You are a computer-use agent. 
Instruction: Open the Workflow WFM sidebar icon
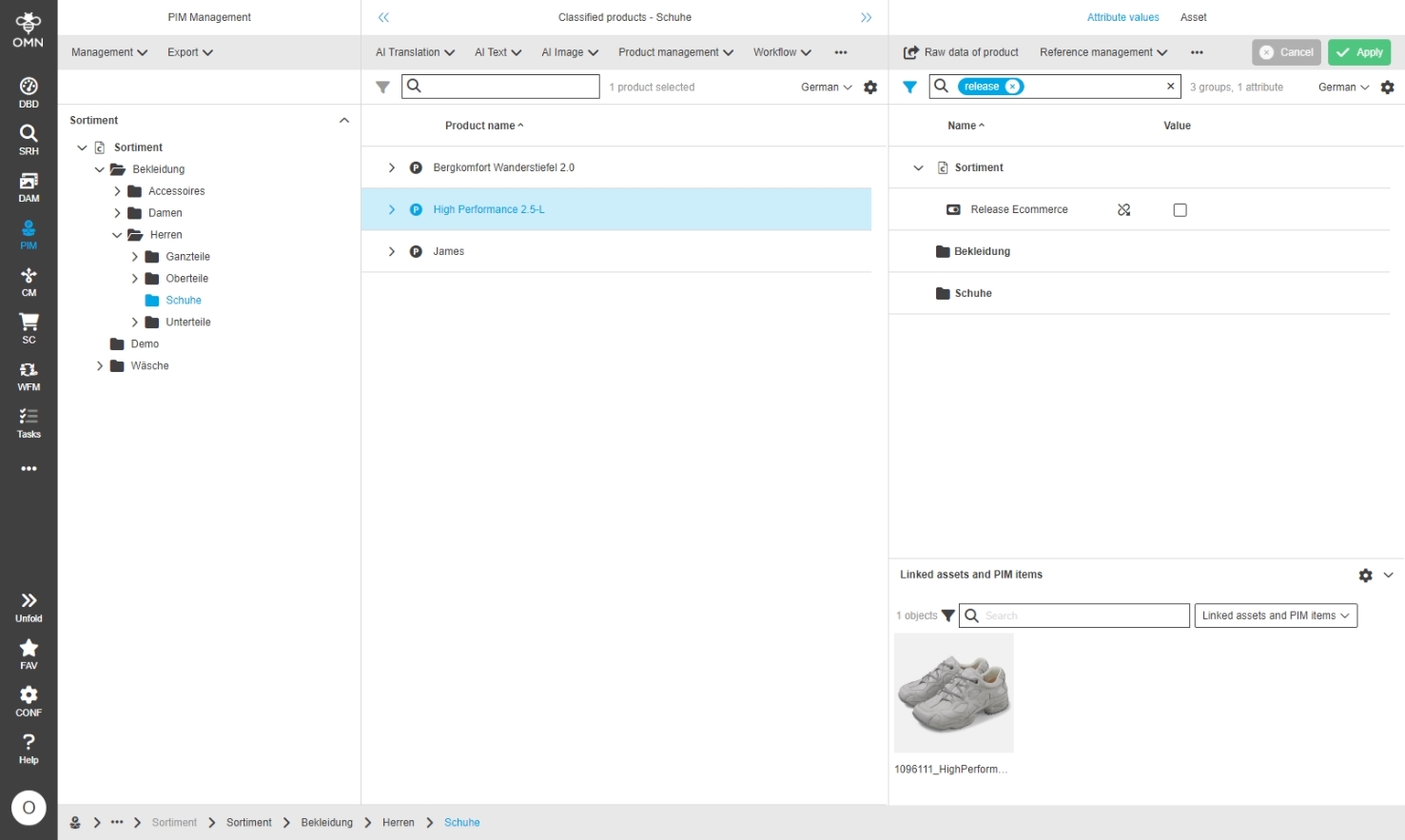point(29,376)
